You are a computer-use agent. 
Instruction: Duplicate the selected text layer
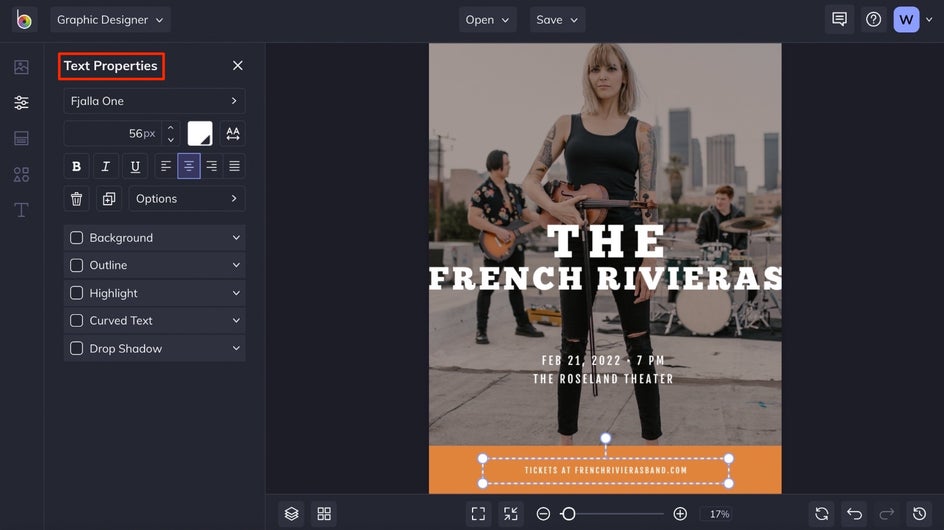pyautogui.click(x=109, y=199)
